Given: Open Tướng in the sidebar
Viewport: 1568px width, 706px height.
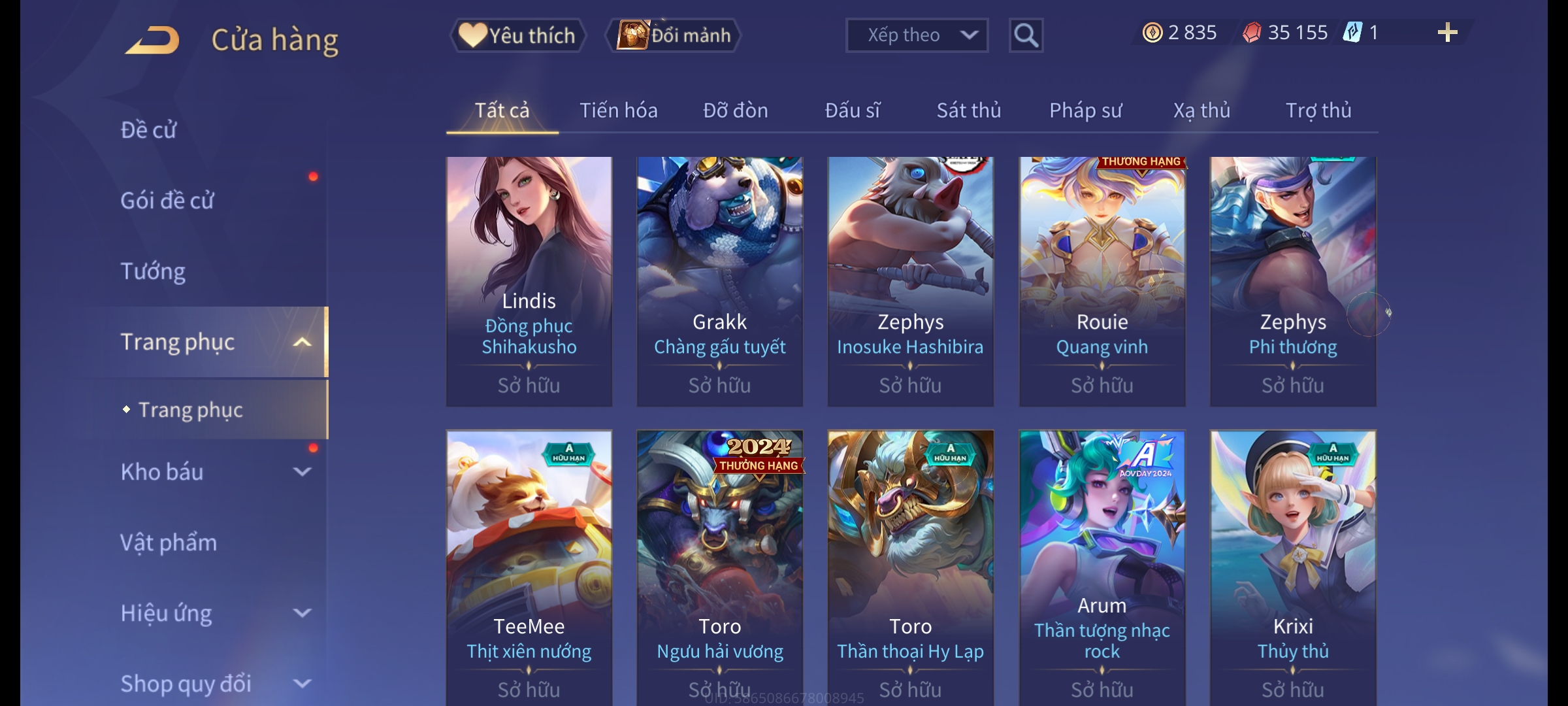Looking at the screenshot, I should pos(153,271).
